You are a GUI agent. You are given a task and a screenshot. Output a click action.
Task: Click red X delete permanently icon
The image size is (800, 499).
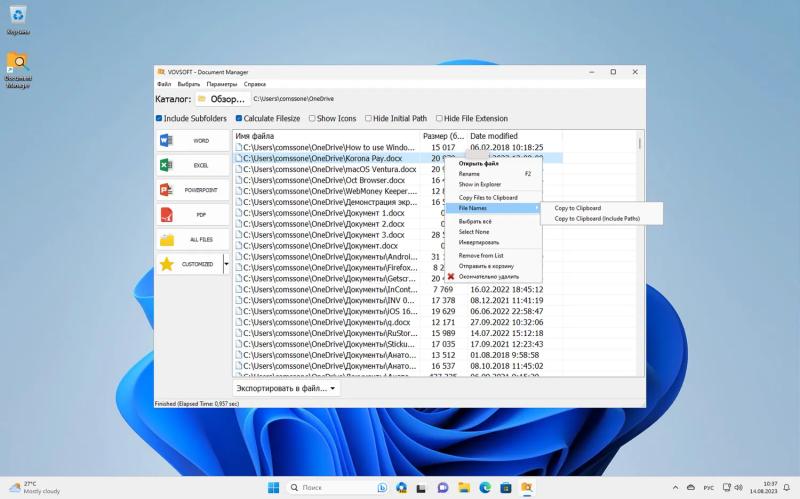[x=451, y=277]
